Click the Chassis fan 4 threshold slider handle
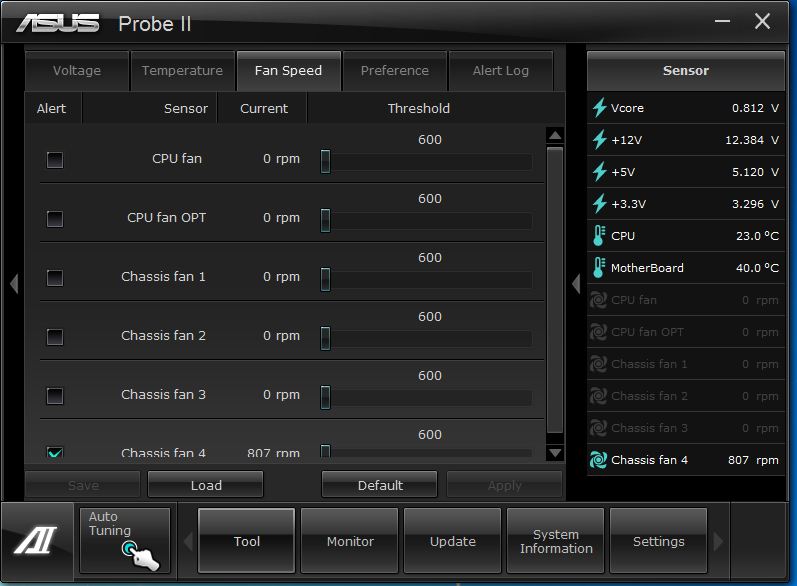 pos(325,451)
